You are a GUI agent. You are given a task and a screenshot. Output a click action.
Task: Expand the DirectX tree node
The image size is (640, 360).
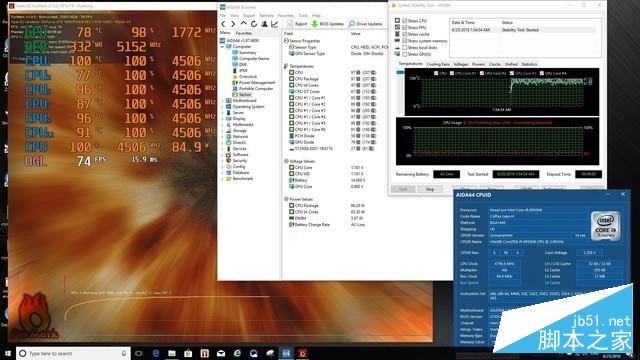(x=222, y=143)
